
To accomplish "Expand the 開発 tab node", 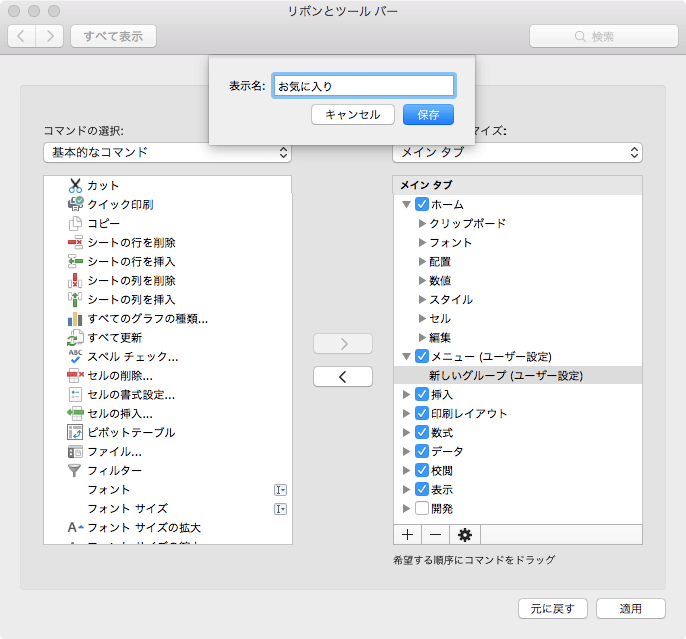I will [406, 509].
